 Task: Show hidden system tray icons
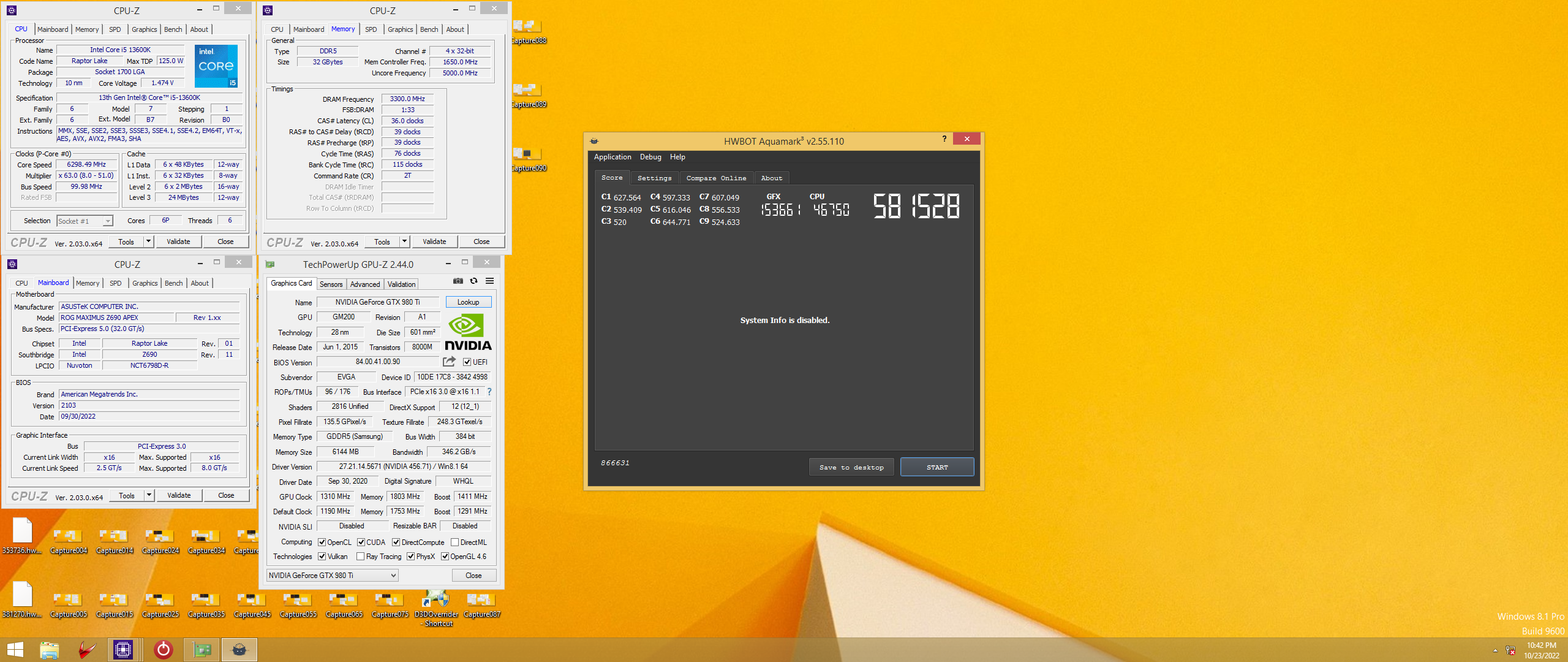pyautogui.click(x=1495, y=650)
